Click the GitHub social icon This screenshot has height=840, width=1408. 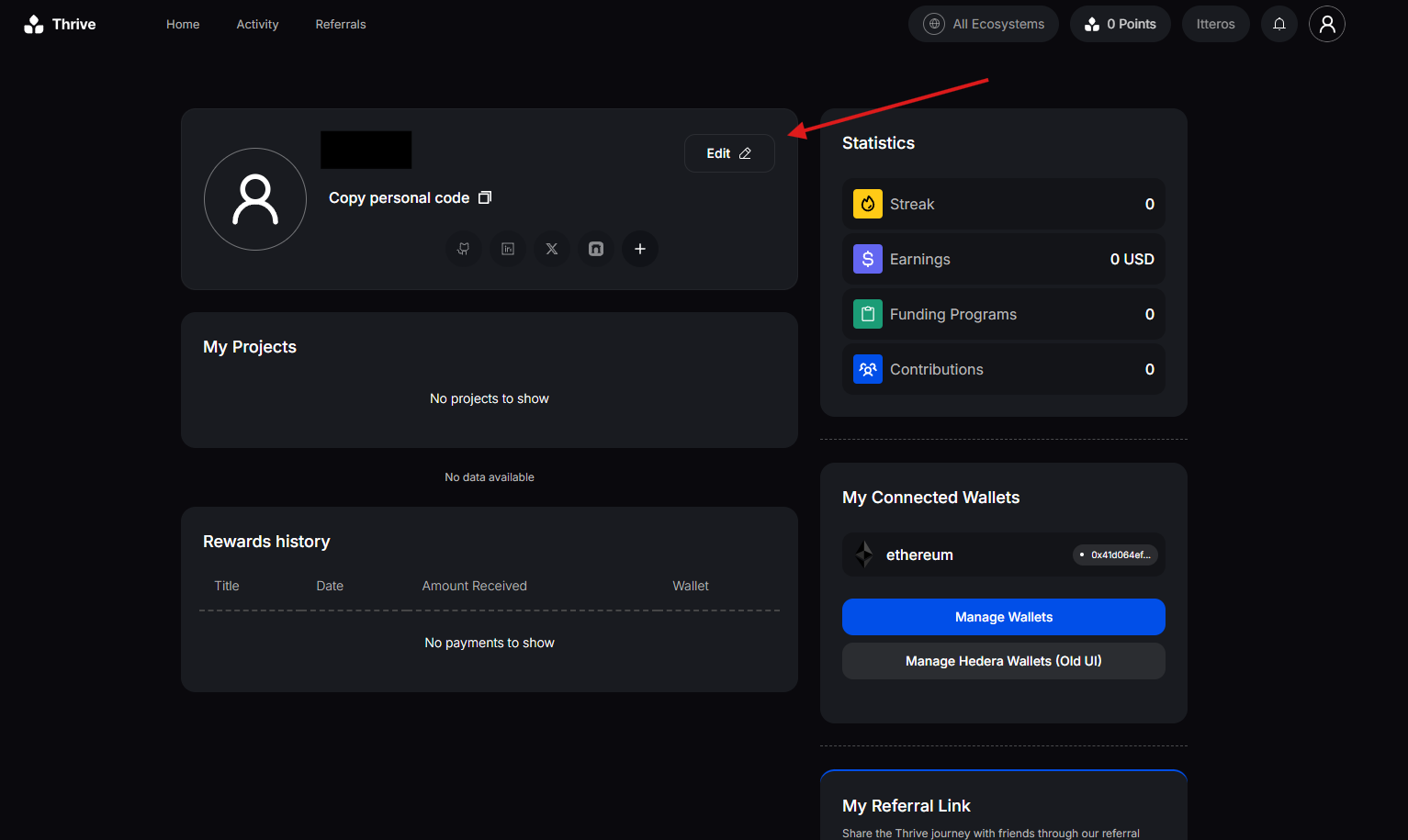click(x=464, y=249)
